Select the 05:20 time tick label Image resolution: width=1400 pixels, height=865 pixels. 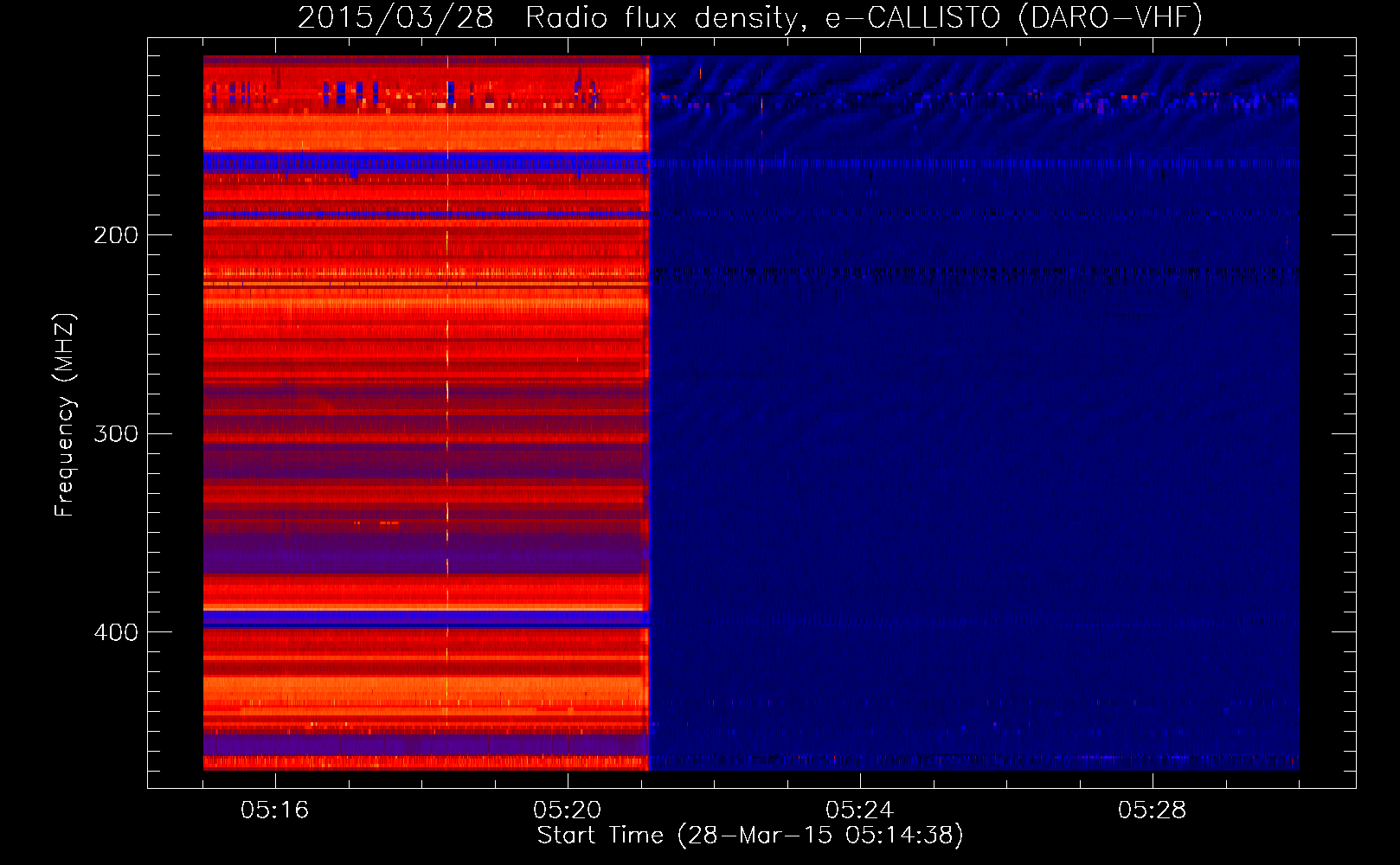pos(568,811)
